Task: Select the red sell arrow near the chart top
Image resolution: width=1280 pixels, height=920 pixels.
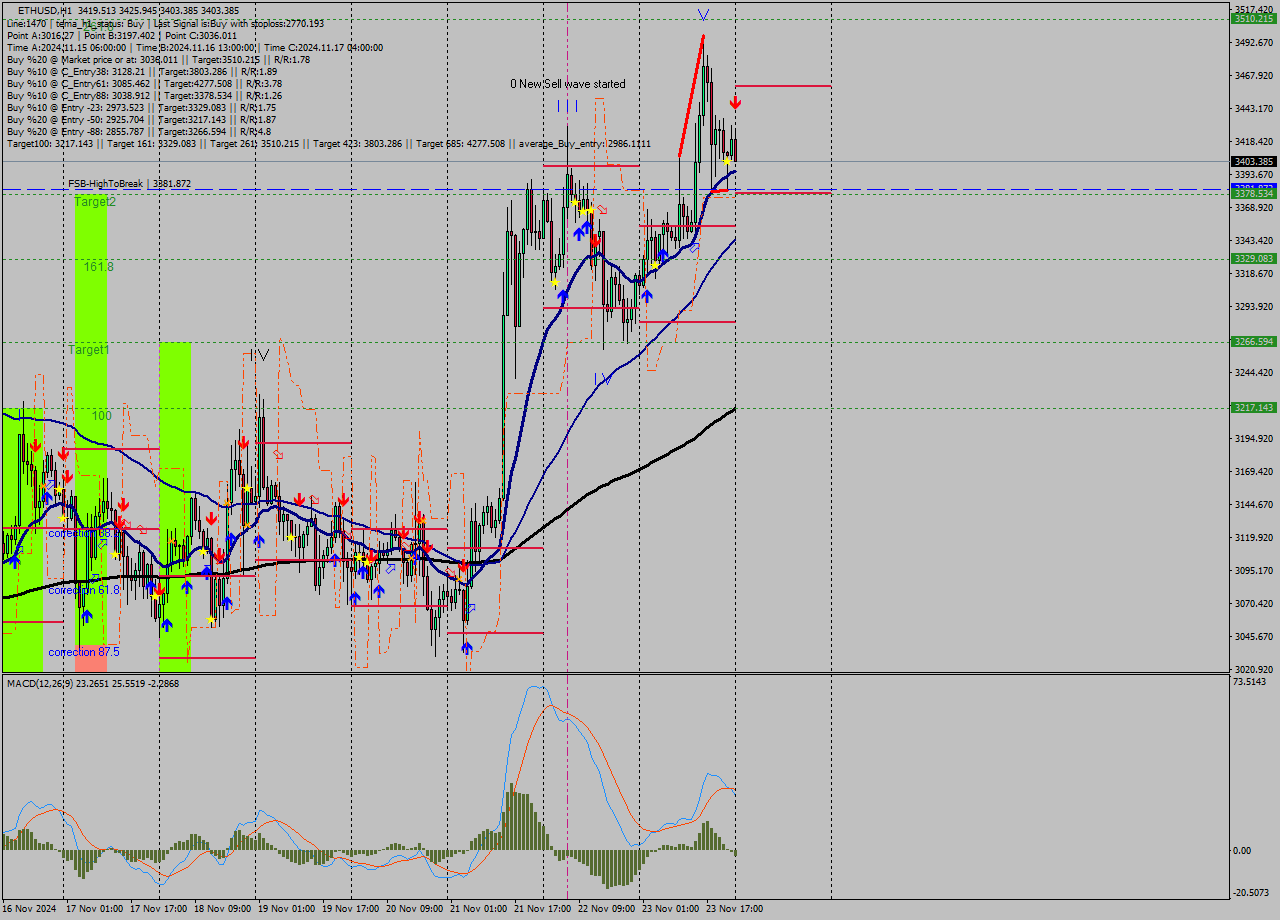Action: coord(735,101)
